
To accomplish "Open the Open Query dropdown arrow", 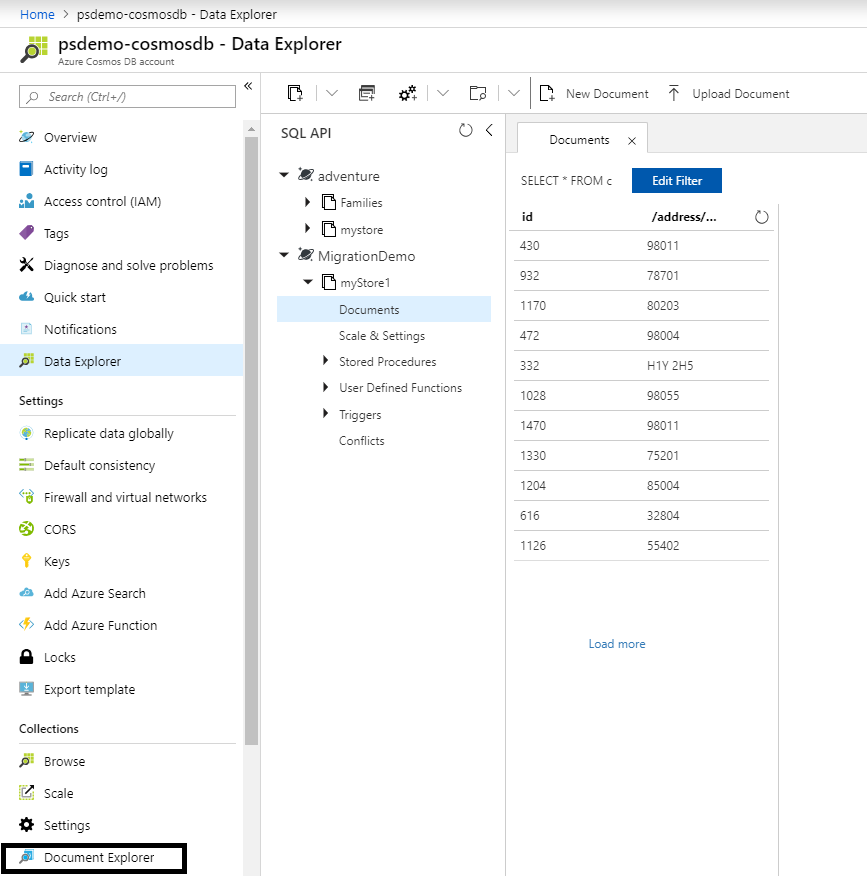I will 514,93.
